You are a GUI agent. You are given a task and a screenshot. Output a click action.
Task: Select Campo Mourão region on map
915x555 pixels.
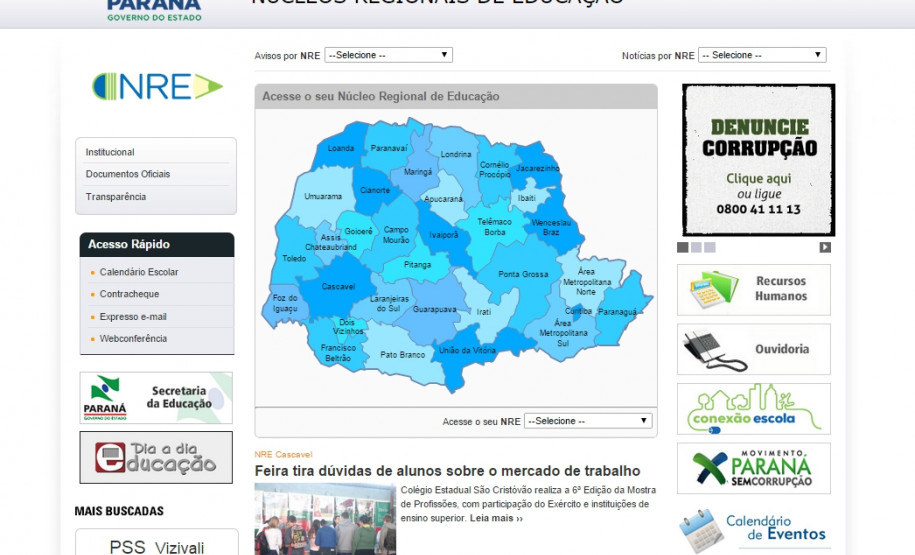pos(396,233)
